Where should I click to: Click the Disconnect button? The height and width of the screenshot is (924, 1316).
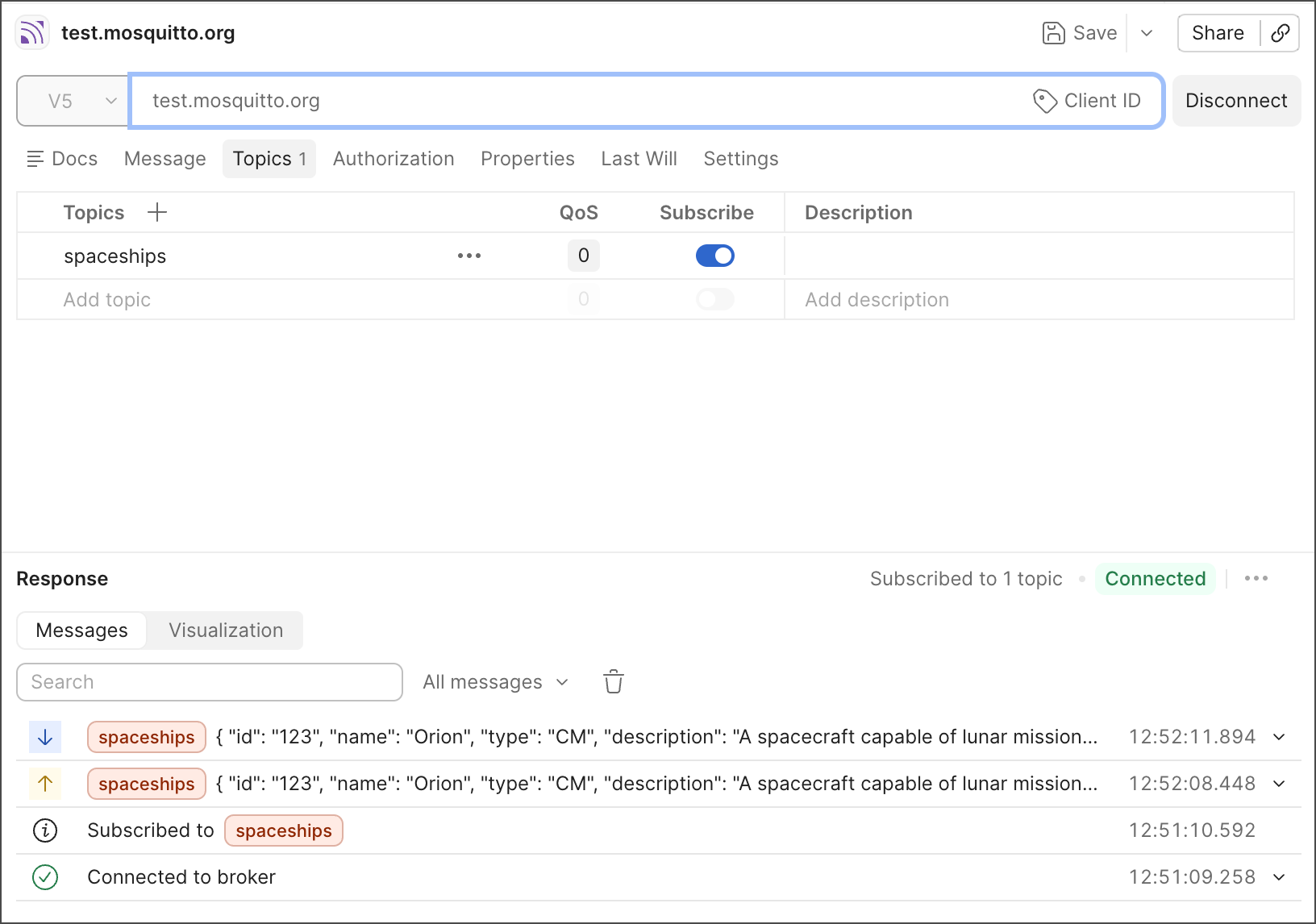tap(1236, 101)
